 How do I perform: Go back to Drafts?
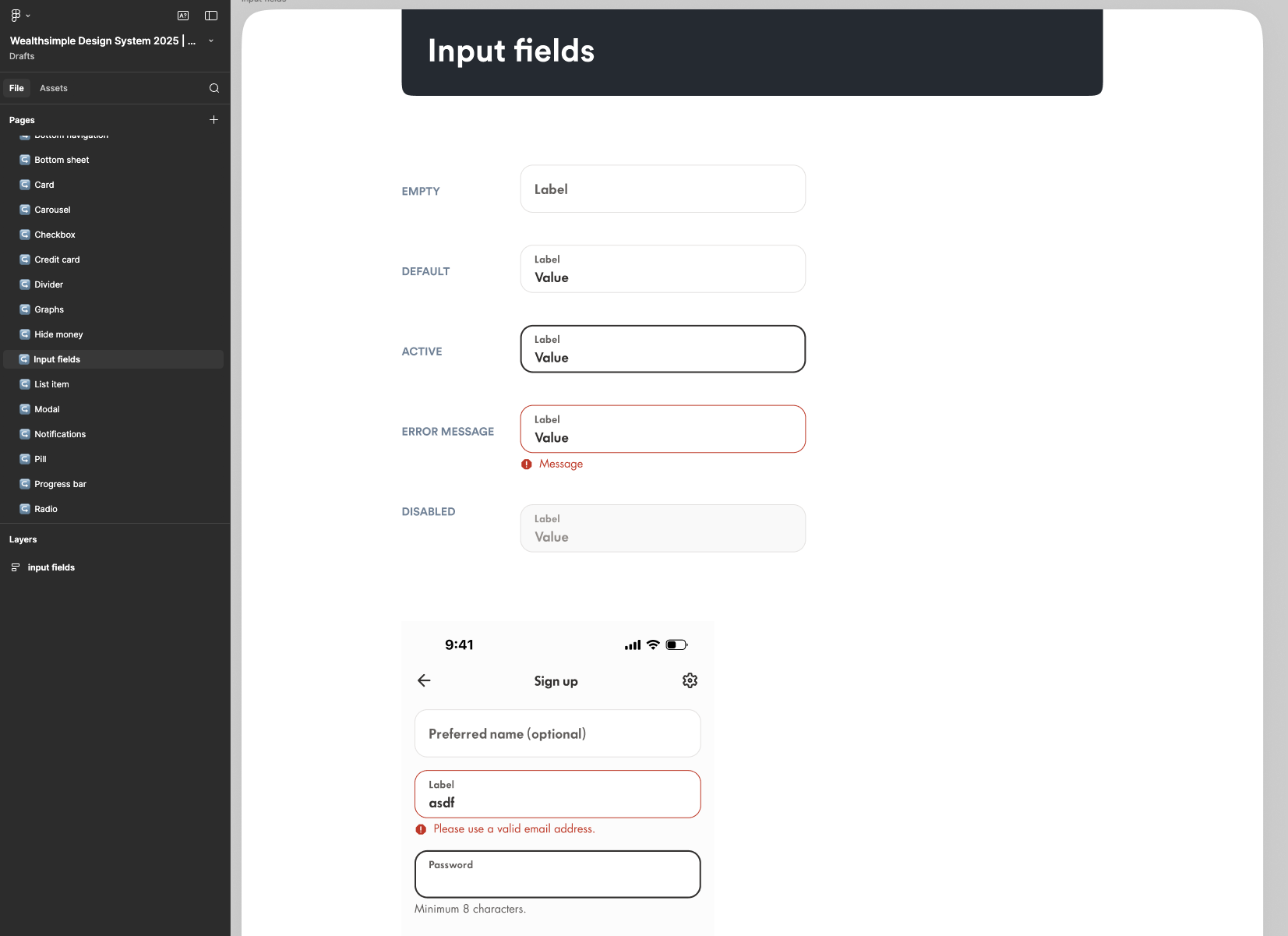[x=21, y=56]
